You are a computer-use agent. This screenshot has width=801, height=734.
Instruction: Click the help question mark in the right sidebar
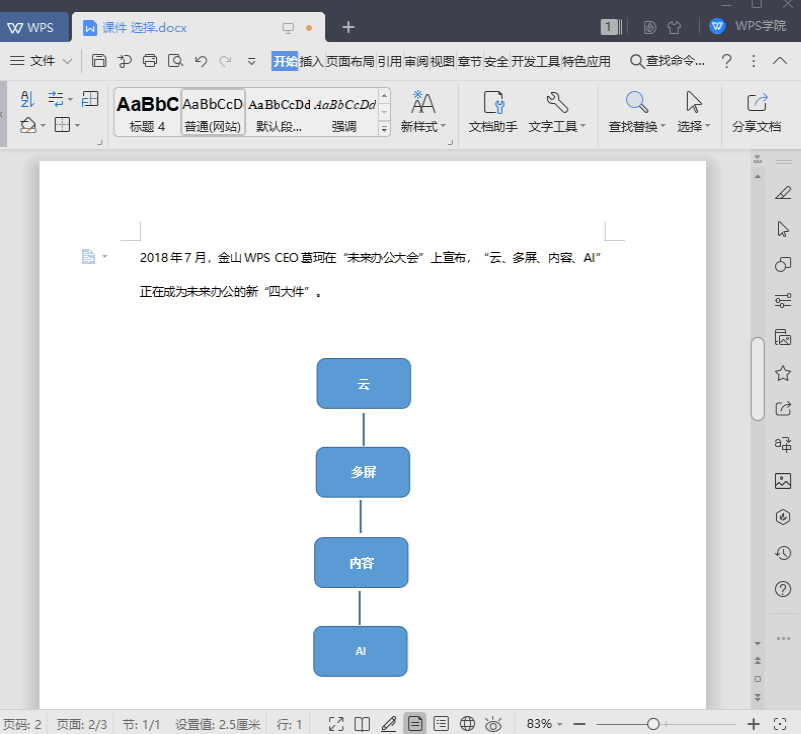click(x=783, y=589)
